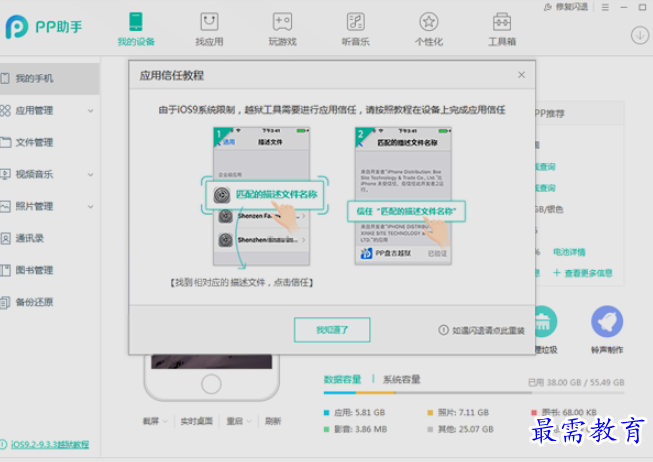Viewport: 653px width, 462px height.
Task: Click the gray 其他 25.07 GB legend swatch
Action: (430, 429)
